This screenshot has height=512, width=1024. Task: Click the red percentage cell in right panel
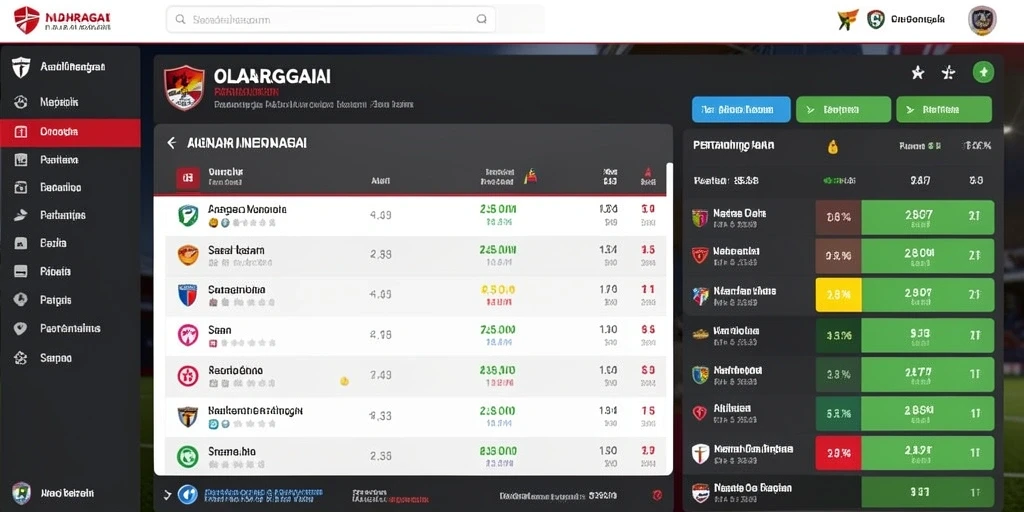pos(839,453)
